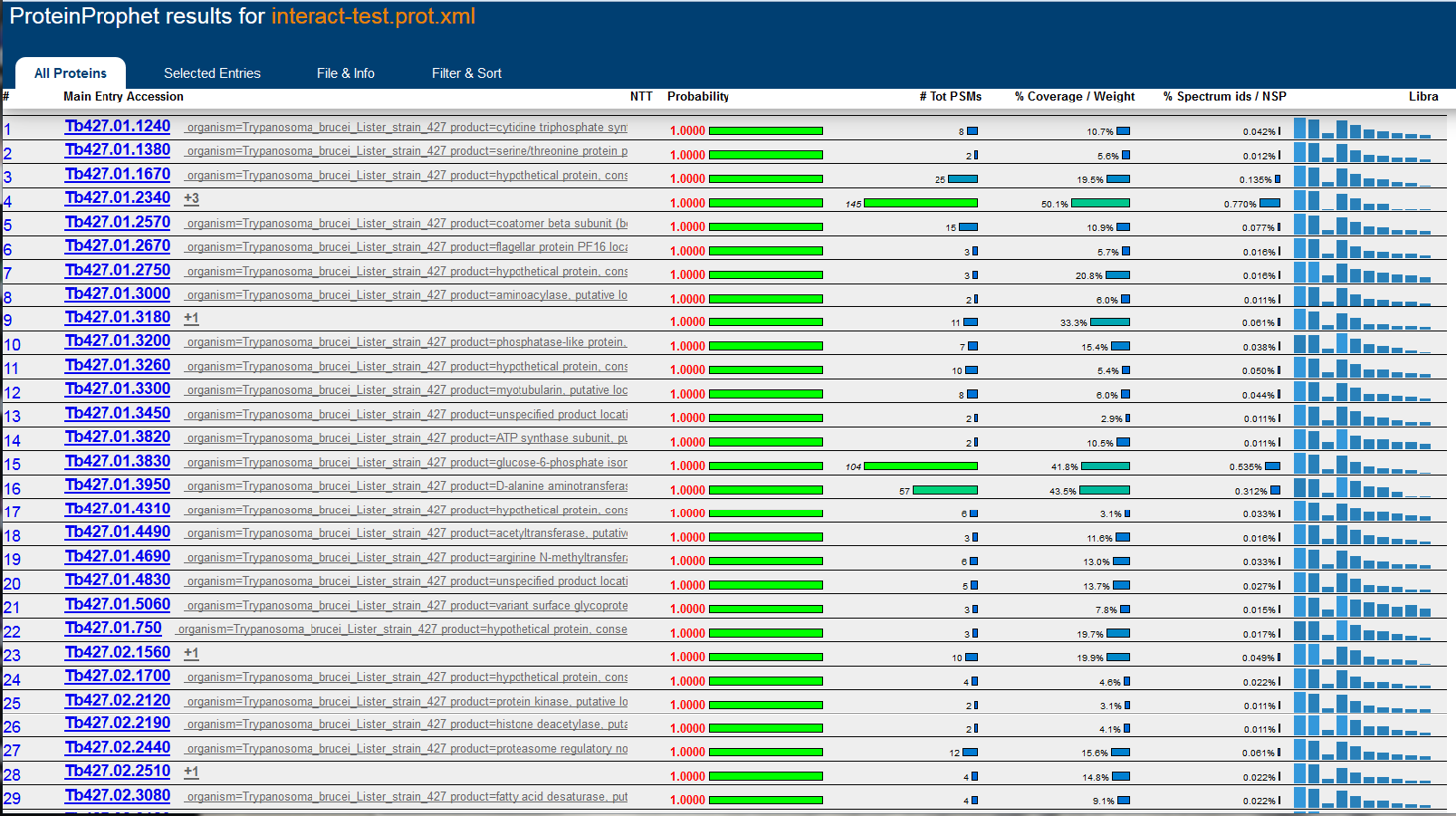
Task: Expand the +1 group beside Tb427.02.1560
Action: pyautogui.click(x=191, y=653)
